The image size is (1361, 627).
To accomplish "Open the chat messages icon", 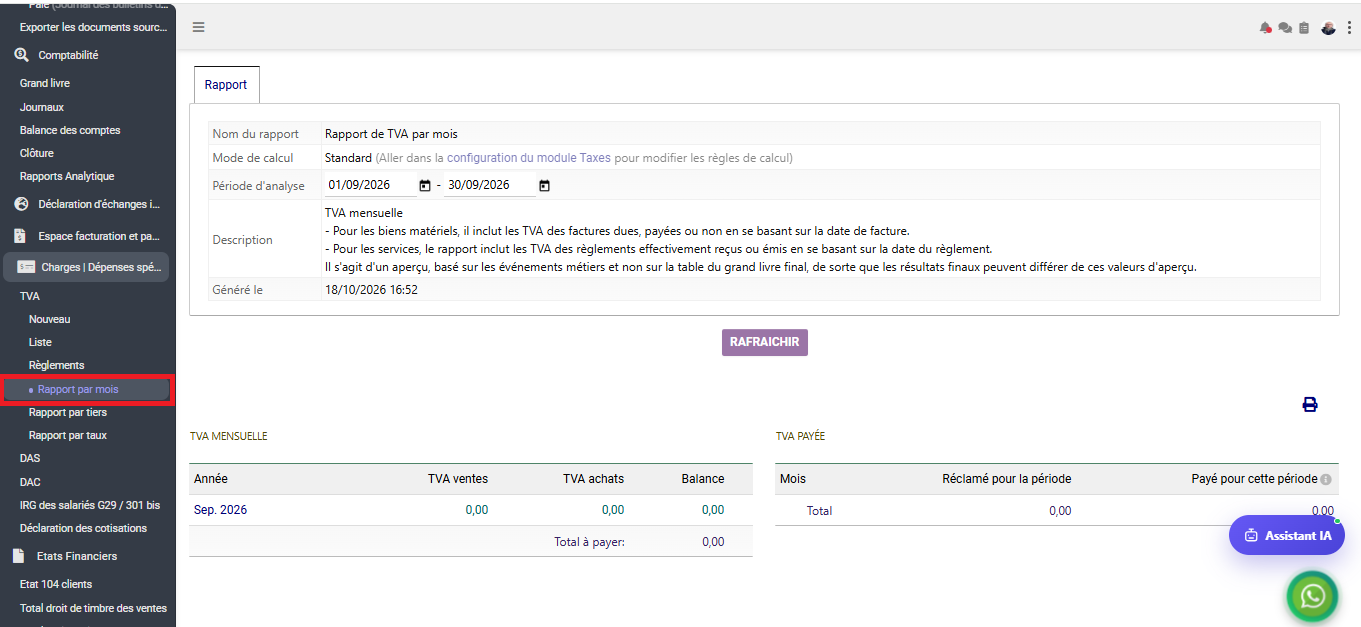I will point(1285,28).
